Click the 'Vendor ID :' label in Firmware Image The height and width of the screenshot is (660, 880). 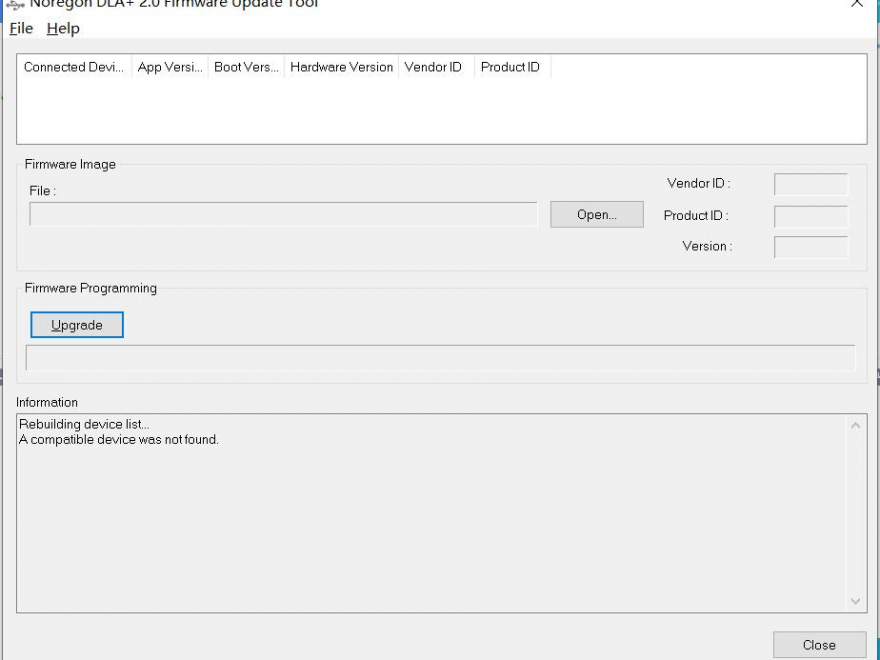(x=699, y=184)
